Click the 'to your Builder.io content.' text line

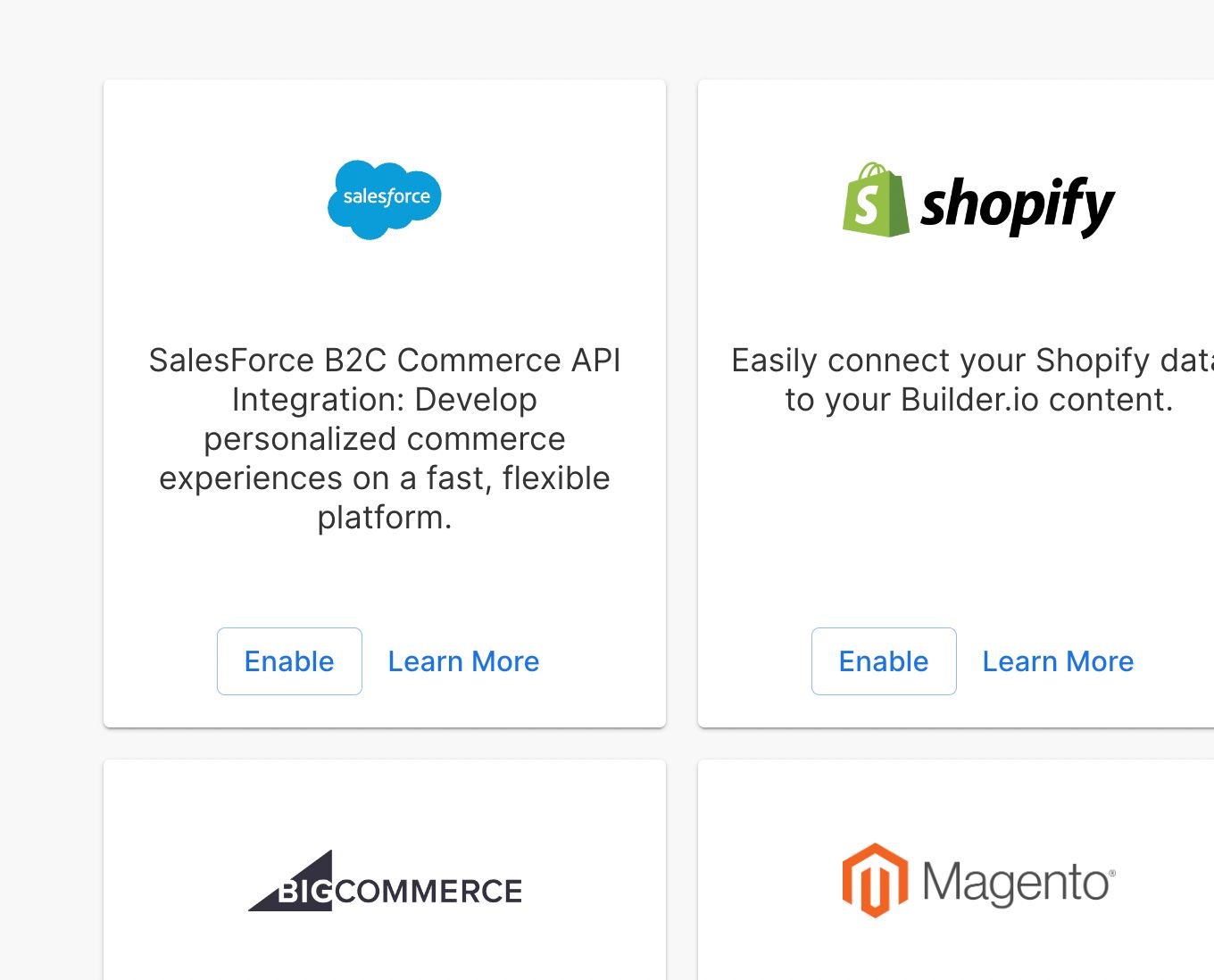(x=979, y=400)
